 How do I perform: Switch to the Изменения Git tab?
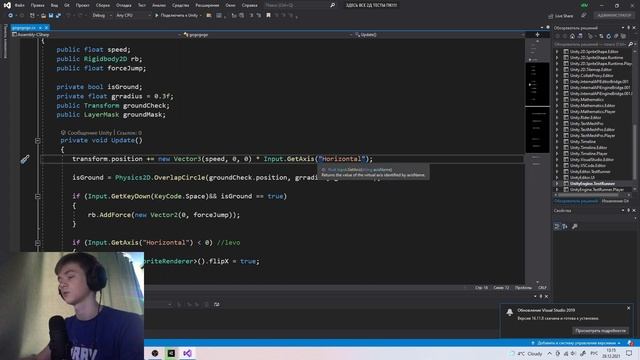tap(615, 201)
